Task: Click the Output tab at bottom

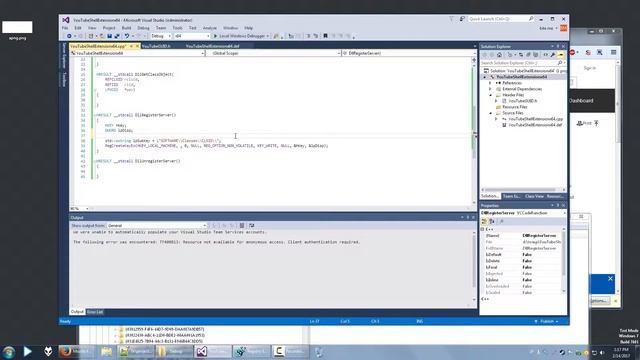Action: pyautogui.click(x=77, y=312)
